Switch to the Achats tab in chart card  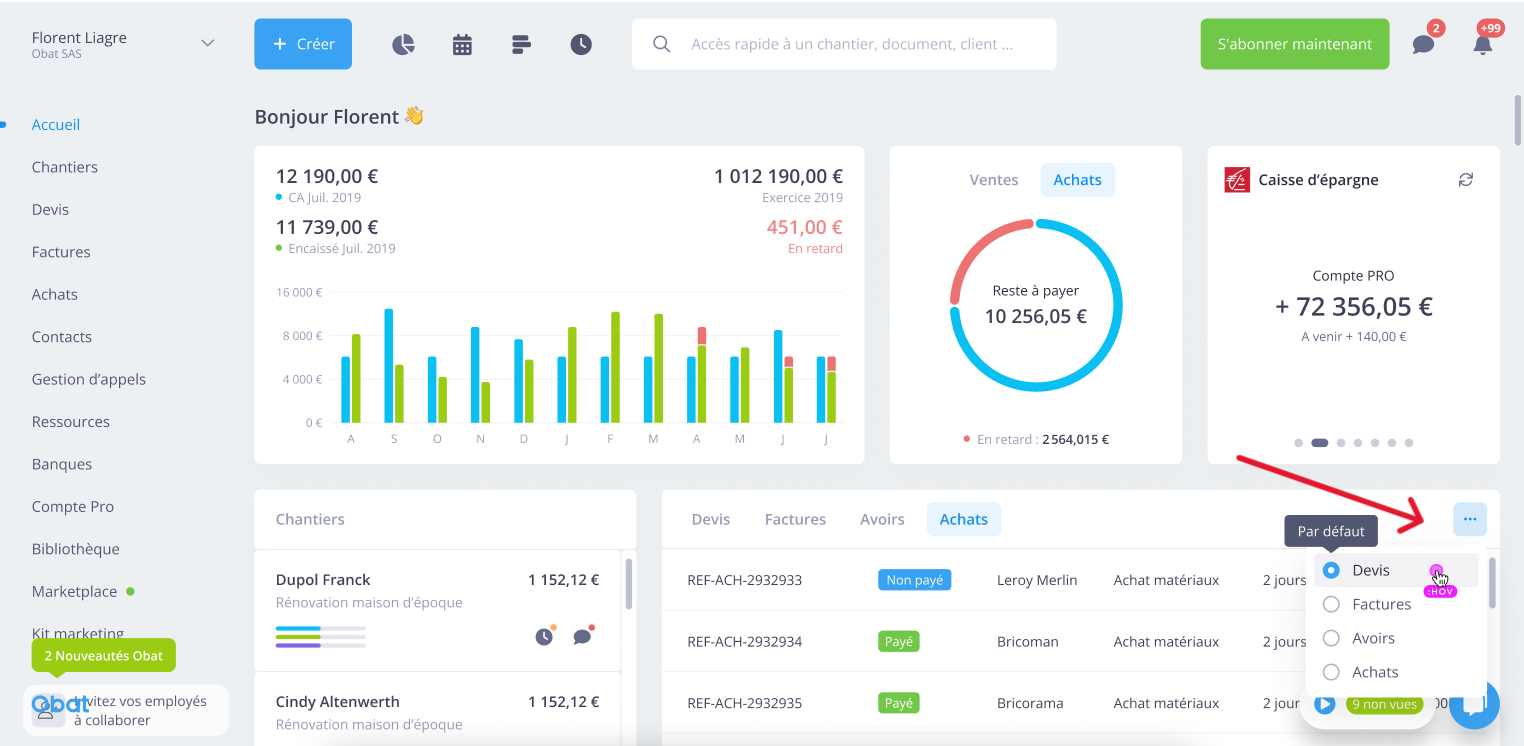point(1077,180)
